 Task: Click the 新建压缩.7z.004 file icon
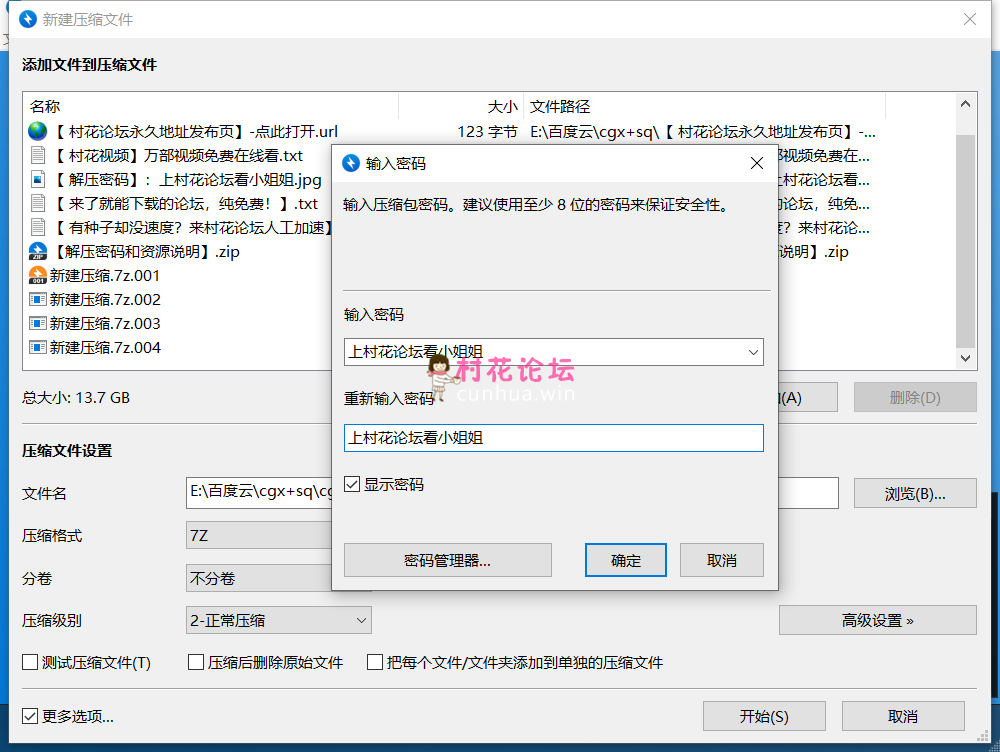38,348
